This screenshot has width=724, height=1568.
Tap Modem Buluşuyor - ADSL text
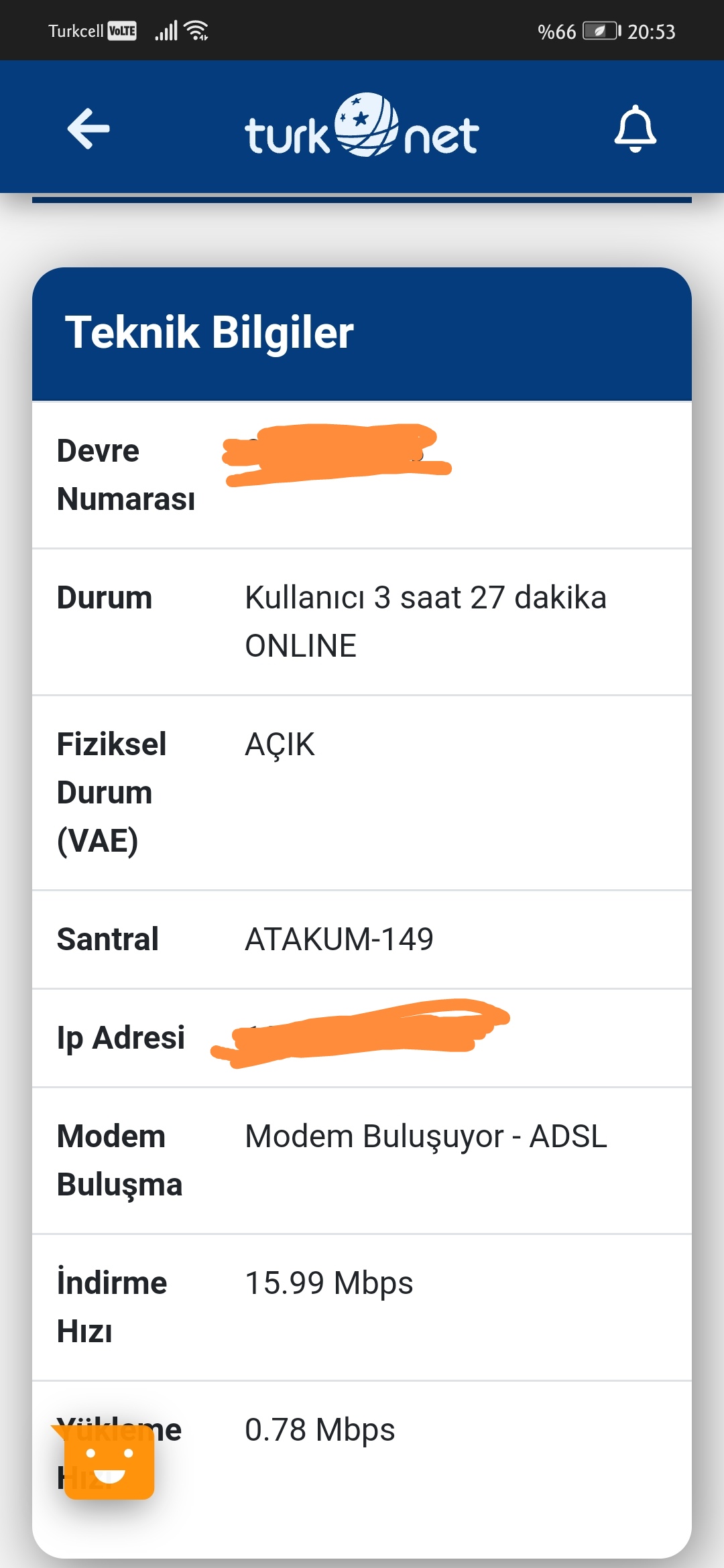click(x=426, y=1136)
